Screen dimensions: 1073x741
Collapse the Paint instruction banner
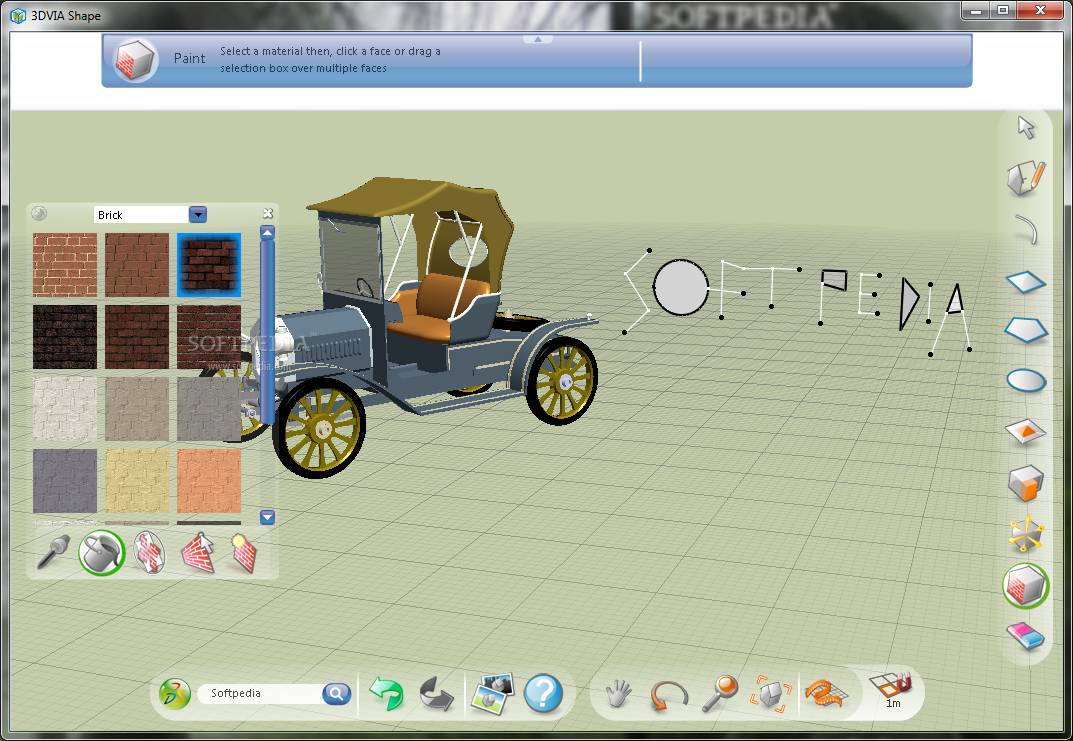tap(537, 39)
